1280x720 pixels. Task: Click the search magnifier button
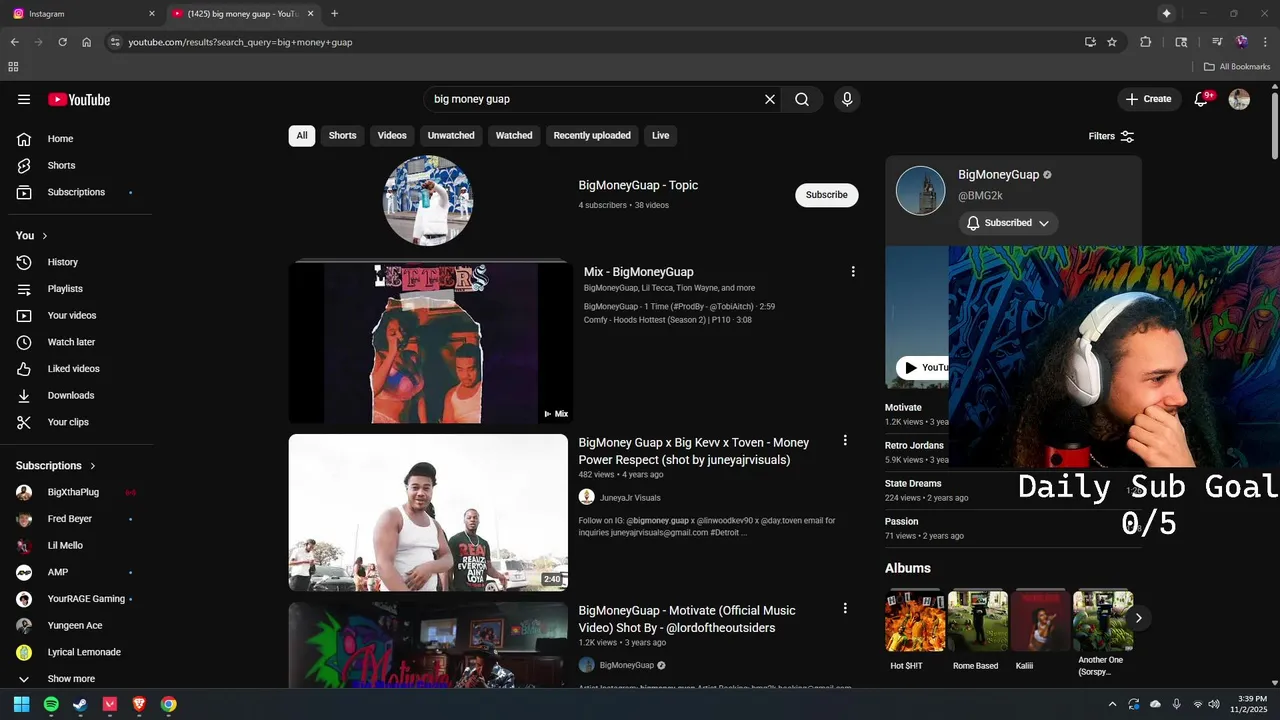pos(802,99)
